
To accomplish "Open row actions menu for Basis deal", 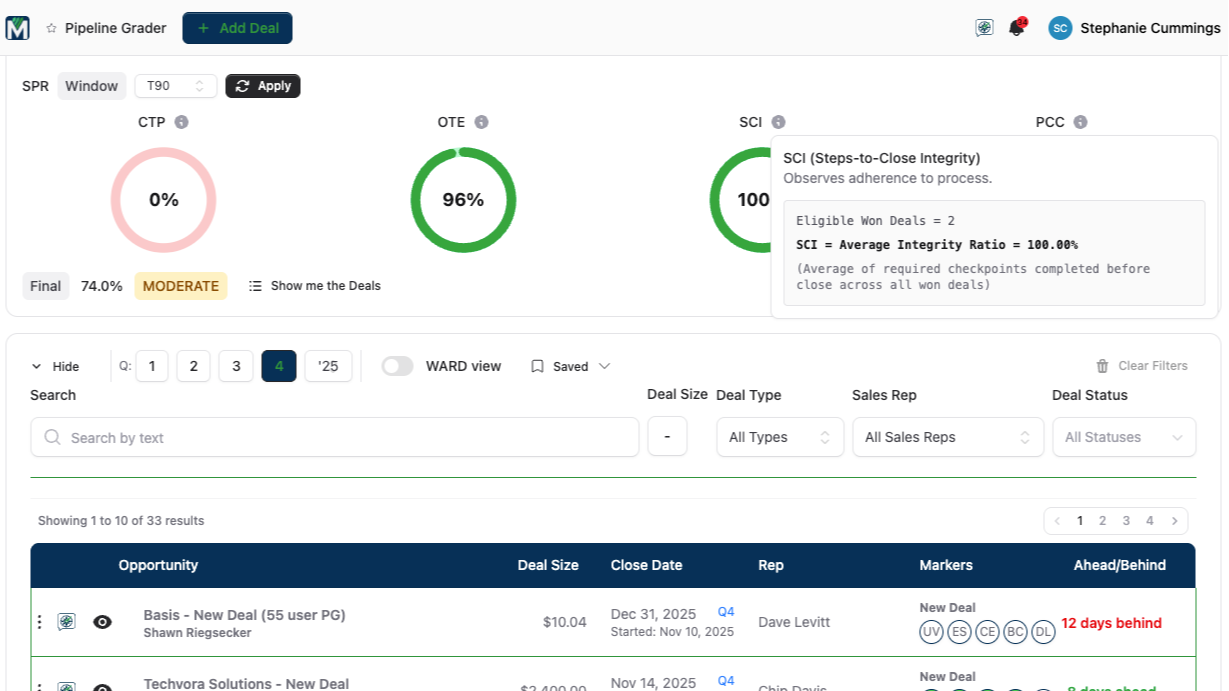I will 39,622.
